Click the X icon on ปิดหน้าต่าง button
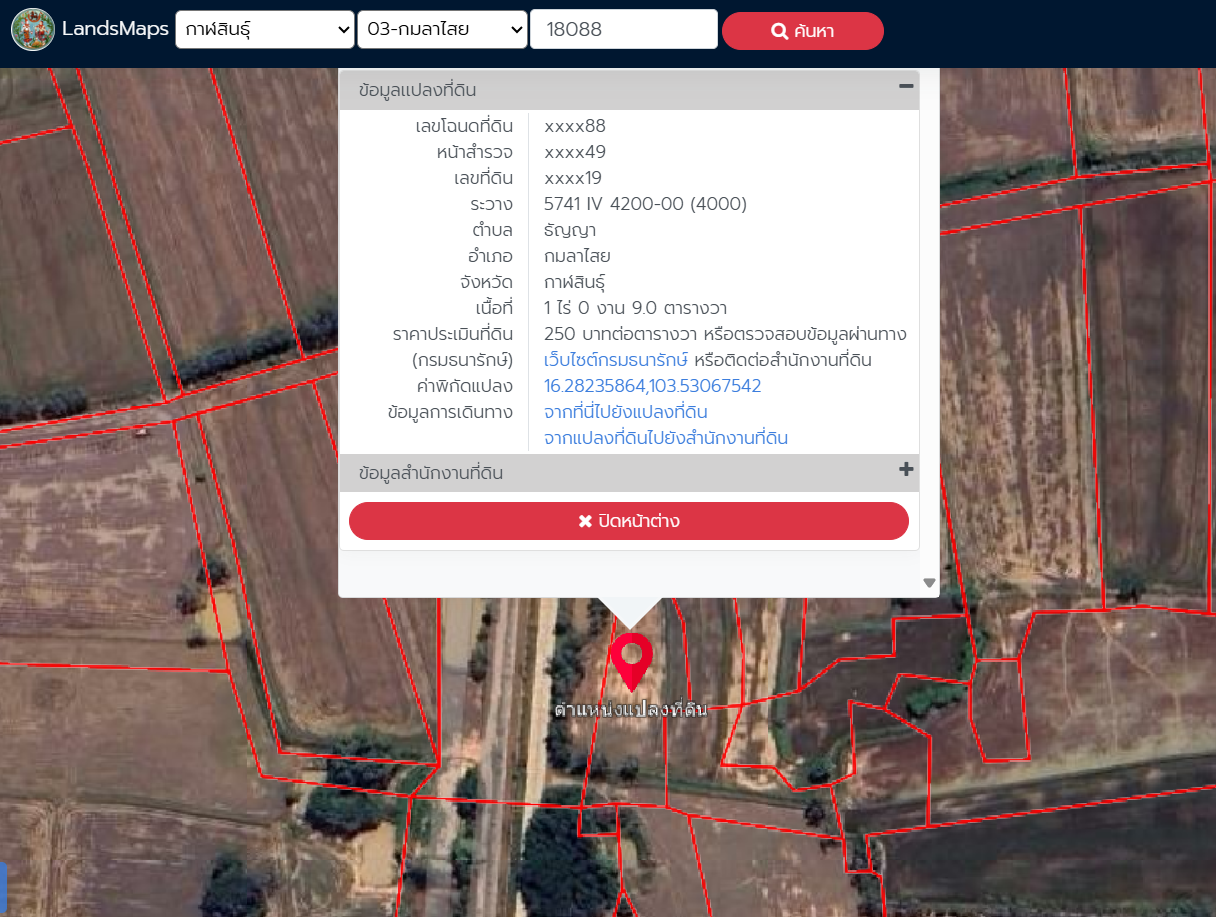 pos(586,521)
